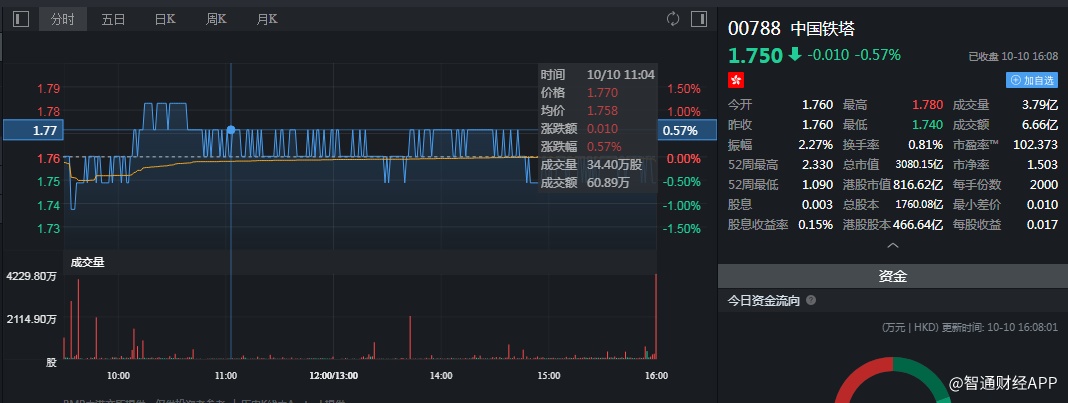
Task: Collapse the quote details chevron
Action: point(893,245)
